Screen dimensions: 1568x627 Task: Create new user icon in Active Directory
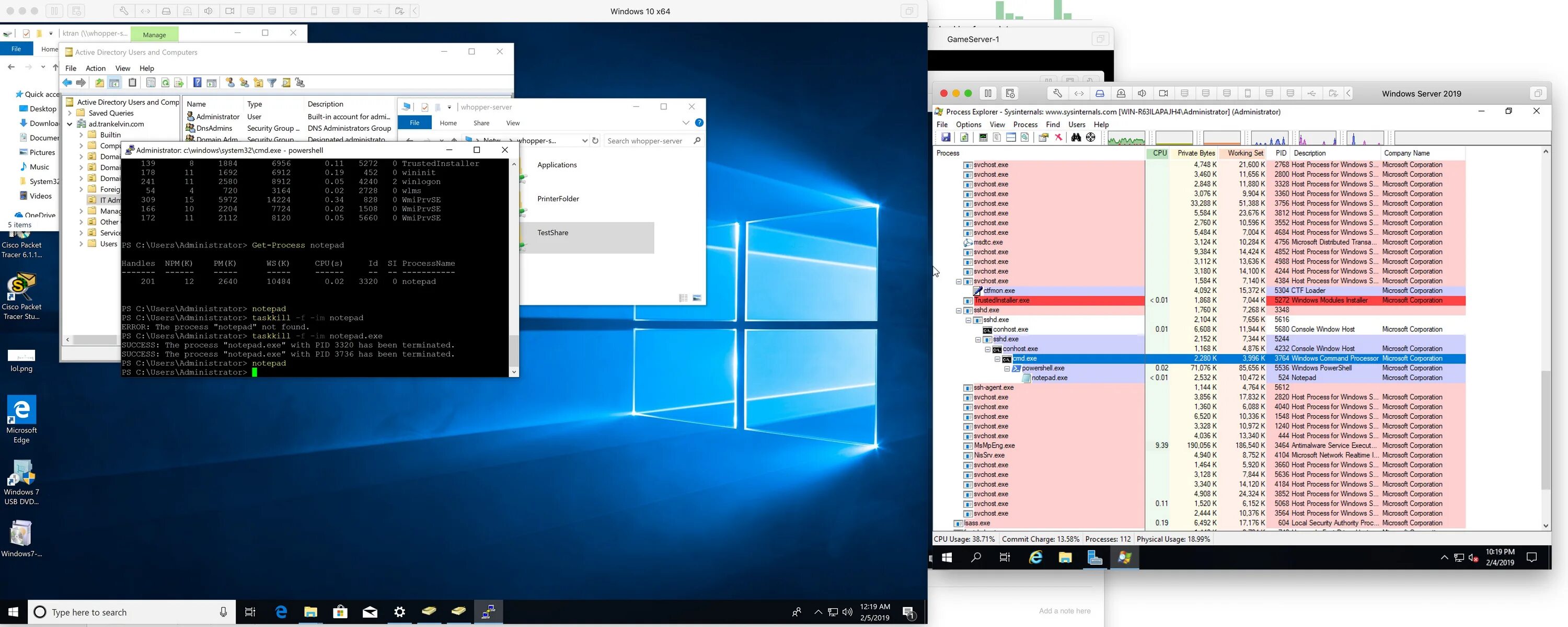(x=230, y=83)
